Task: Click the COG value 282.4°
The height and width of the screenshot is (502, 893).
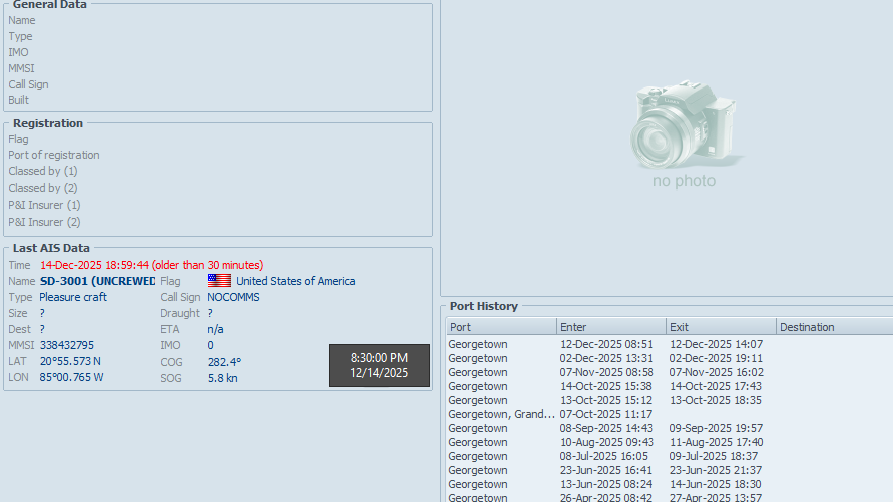Action: pyautogui.click(x=224, y=362)
